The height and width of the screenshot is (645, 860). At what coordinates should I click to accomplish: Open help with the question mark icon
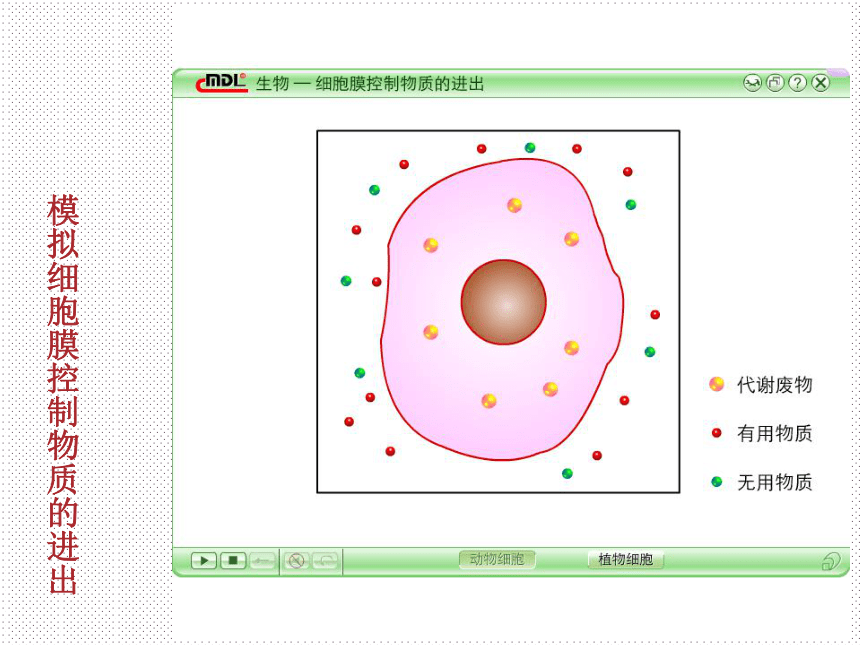[x=797, y=83]
